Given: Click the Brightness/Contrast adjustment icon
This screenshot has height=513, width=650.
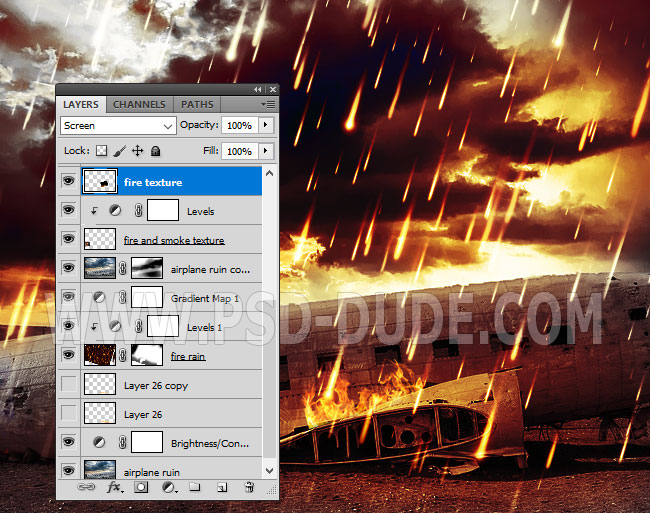Looking at the screenshot, I should coord(99,443).
